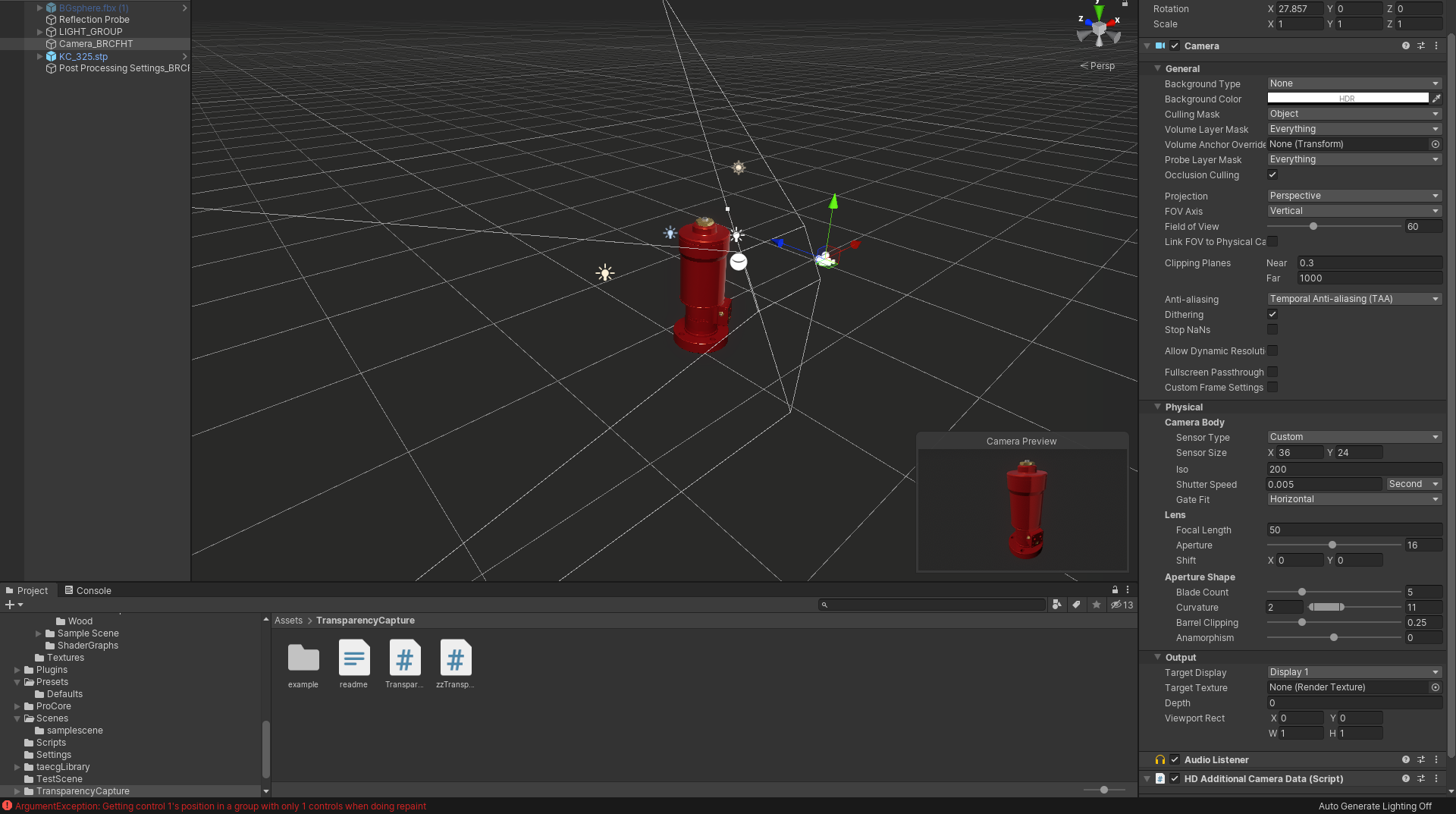Click the favorites star filter icon

point(1097,605)
